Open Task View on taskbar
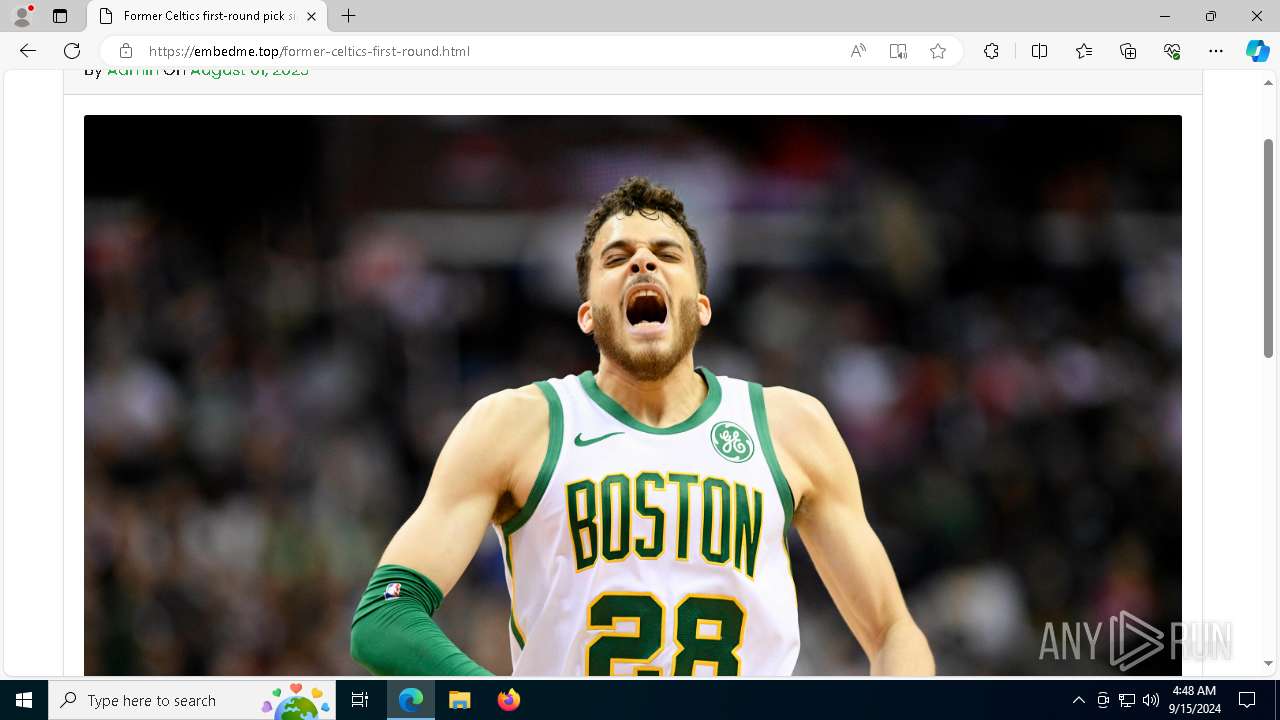 click(x=360, y=700)
